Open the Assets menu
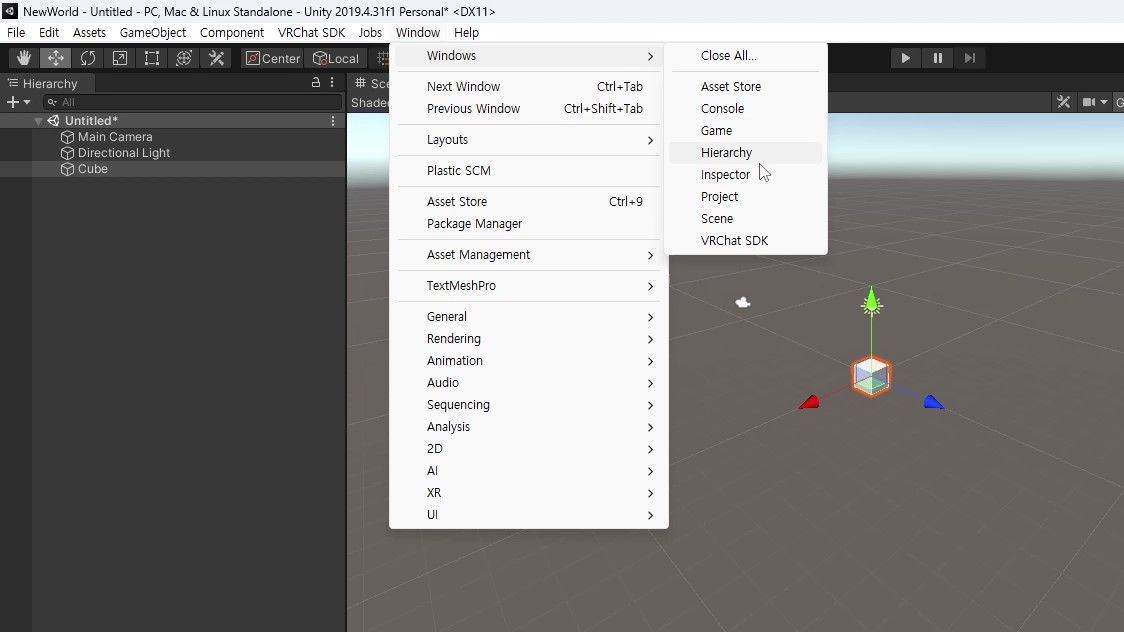This screenshot has width=1124, height=632. (x=89, y=32)
